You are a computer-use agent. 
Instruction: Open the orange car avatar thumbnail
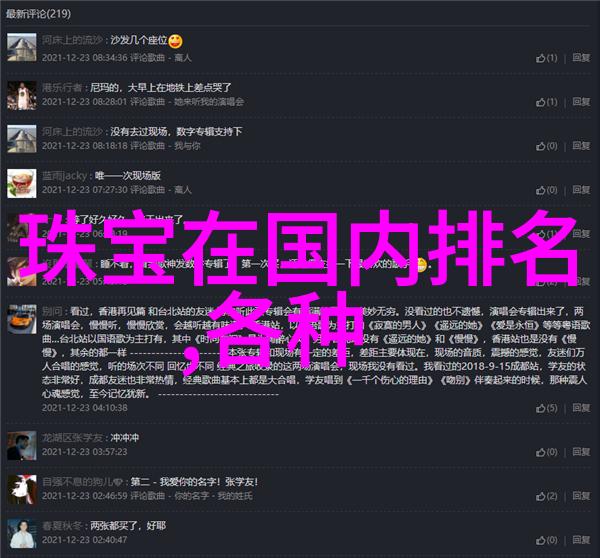point(22,319)
